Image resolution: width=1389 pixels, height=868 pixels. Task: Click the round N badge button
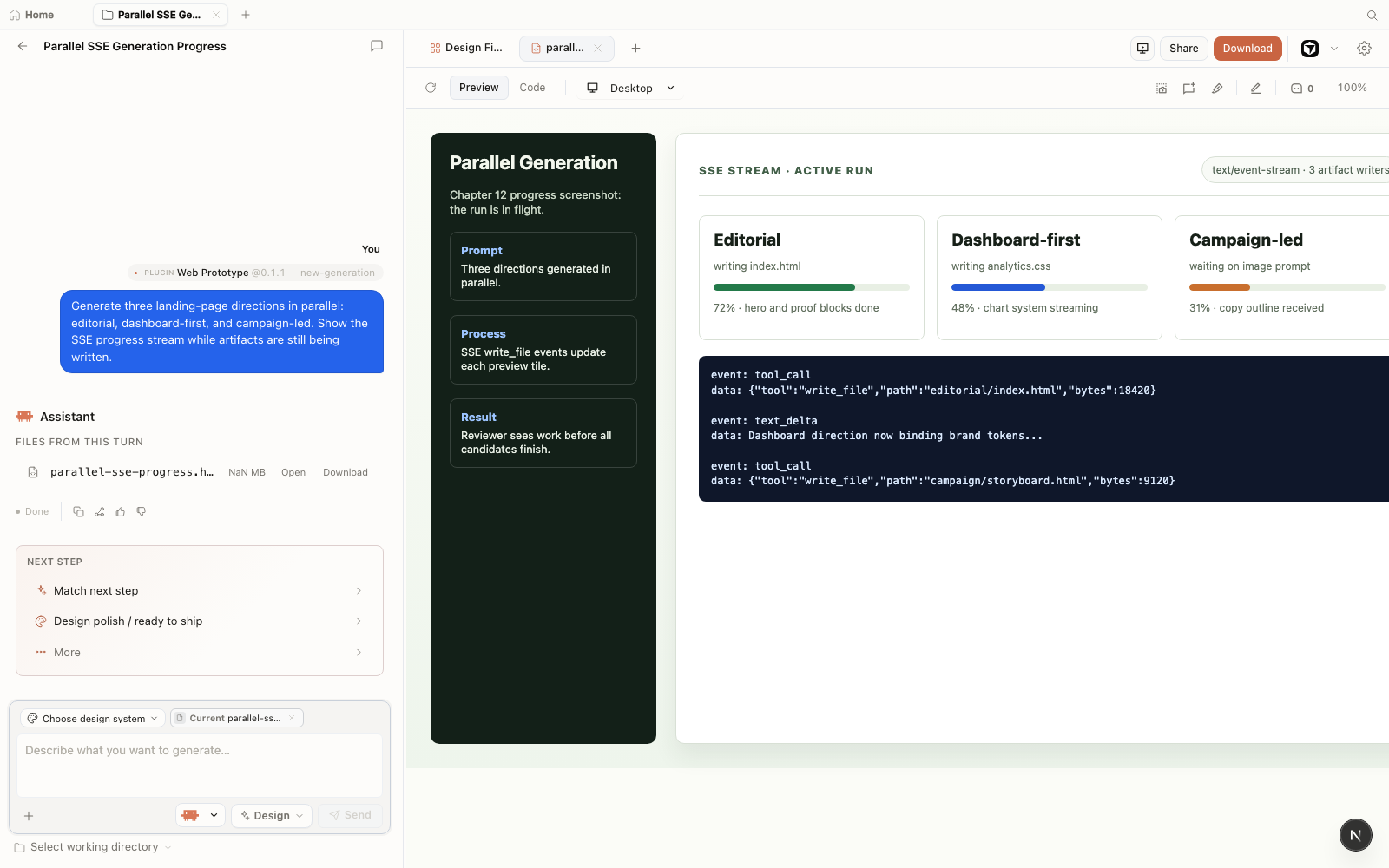click(1355, 835)
